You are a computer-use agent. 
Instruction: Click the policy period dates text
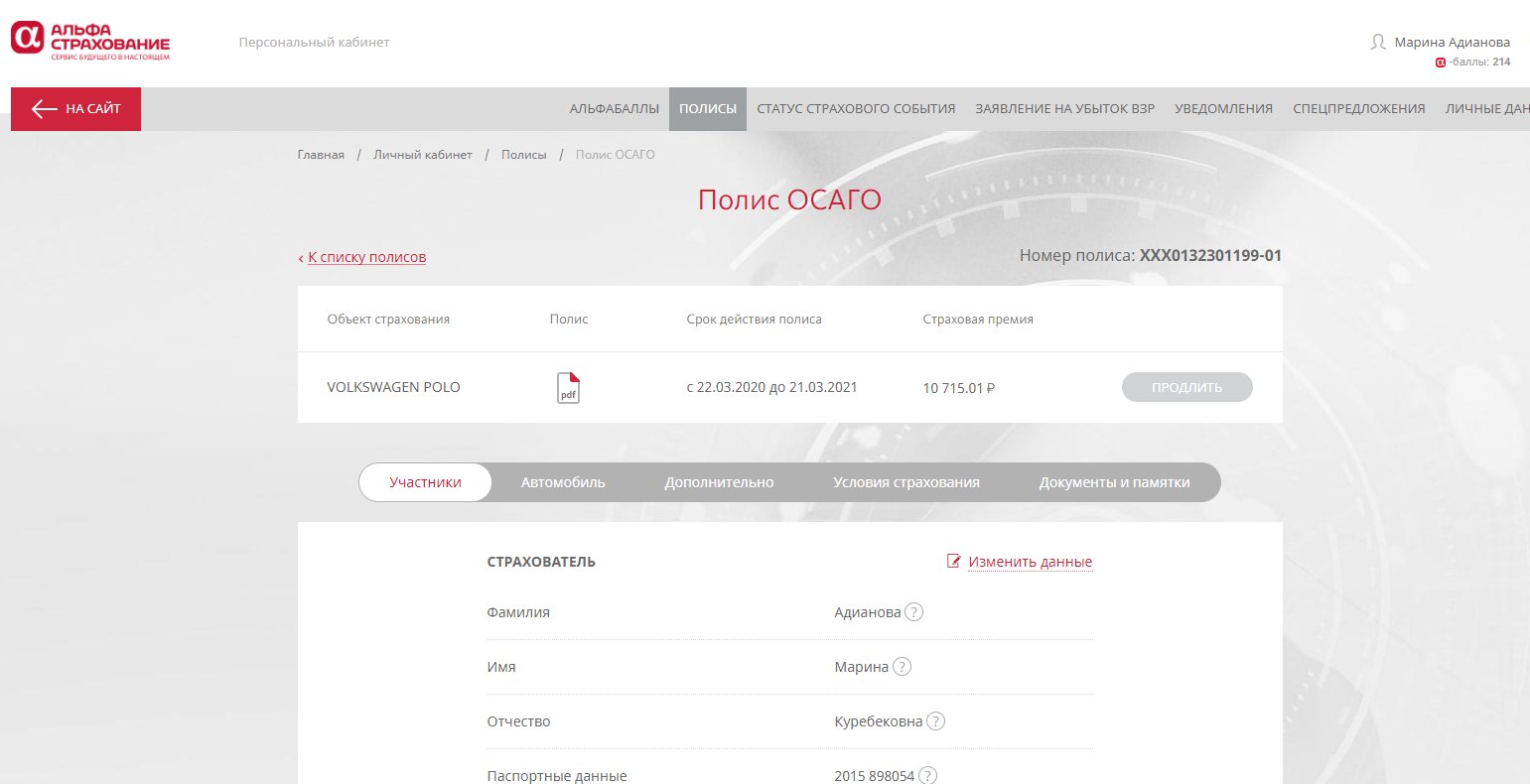click(771, 387)
